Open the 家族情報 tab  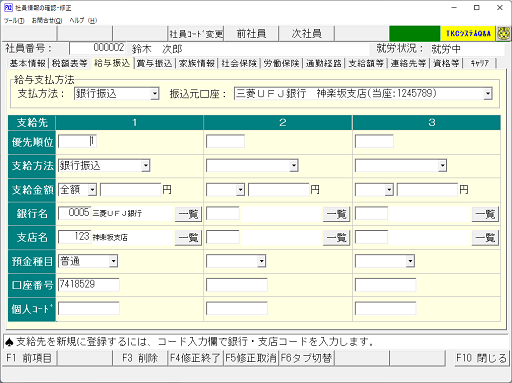click(x=196, y=63)
